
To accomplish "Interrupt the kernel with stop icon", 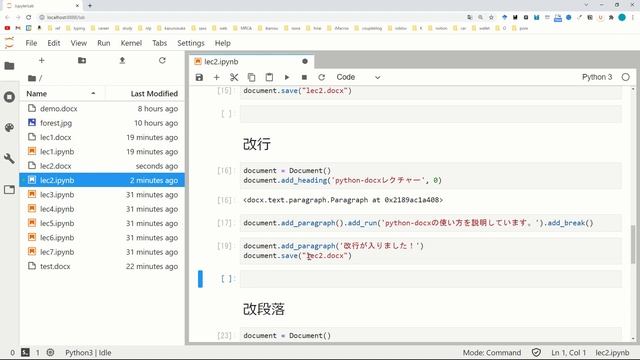I will pos(304,77).
